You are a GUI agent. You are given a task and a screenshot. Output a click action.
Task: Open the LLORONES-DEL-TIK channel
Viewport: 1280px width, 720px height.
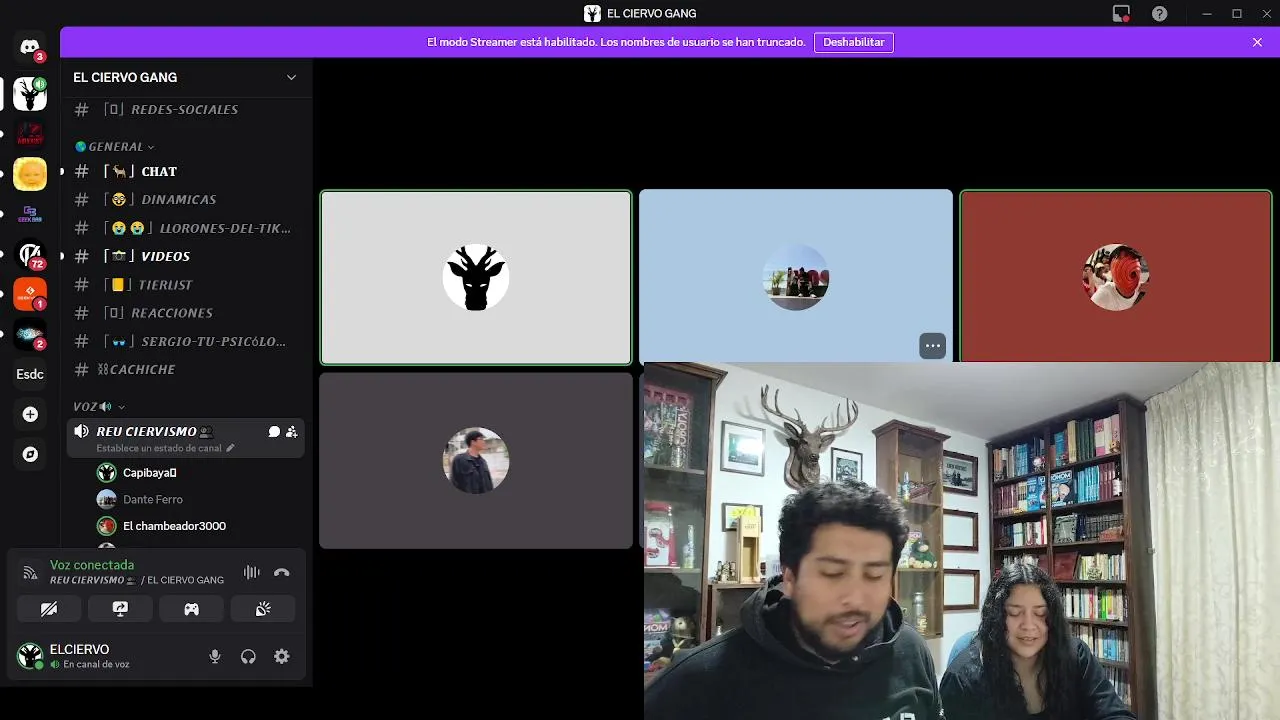pyautogui.click(x=186, y=228)
